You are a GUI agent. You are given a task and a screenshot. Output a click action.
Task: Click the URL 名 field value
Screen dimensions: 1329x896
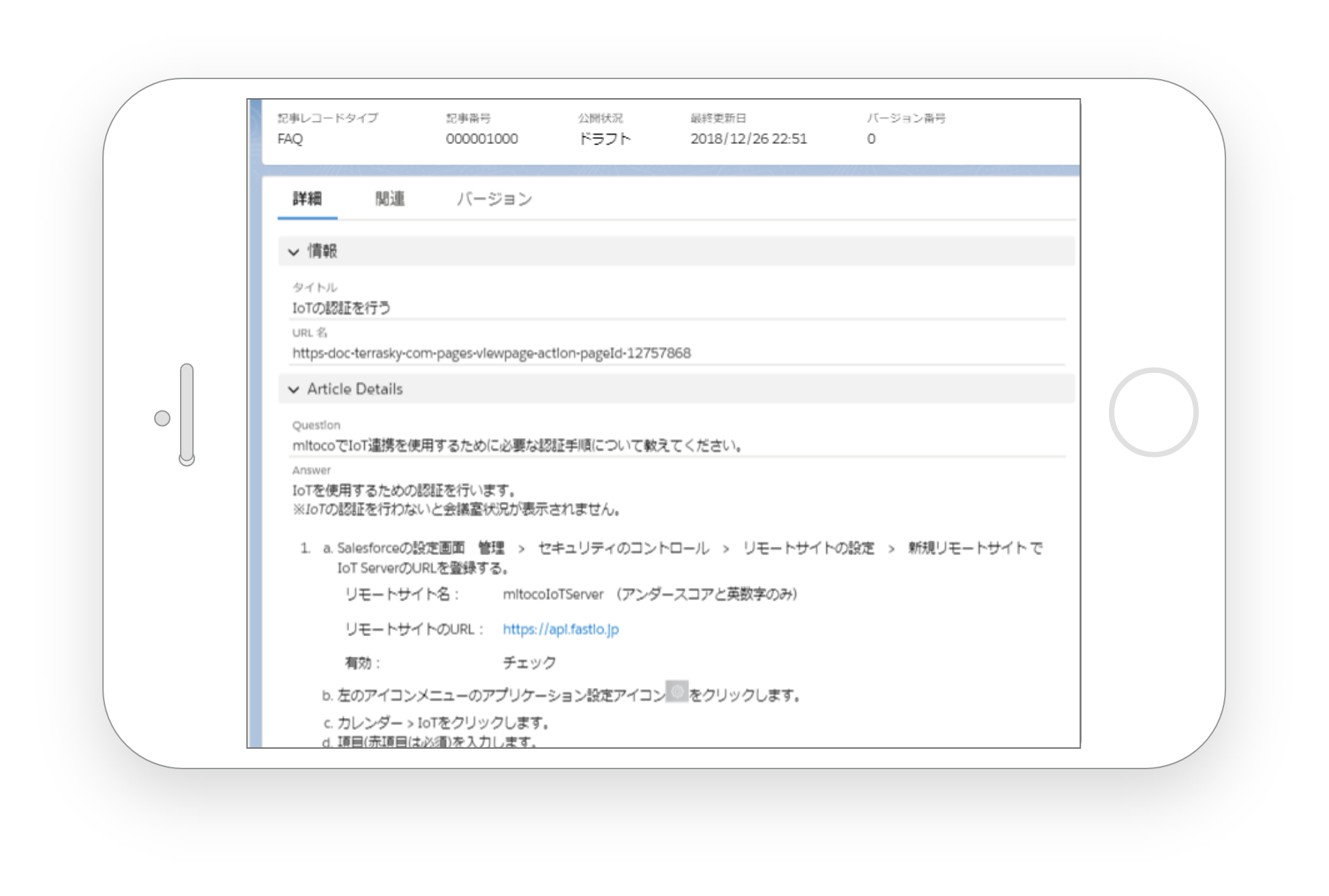click(x=491, y=353)
